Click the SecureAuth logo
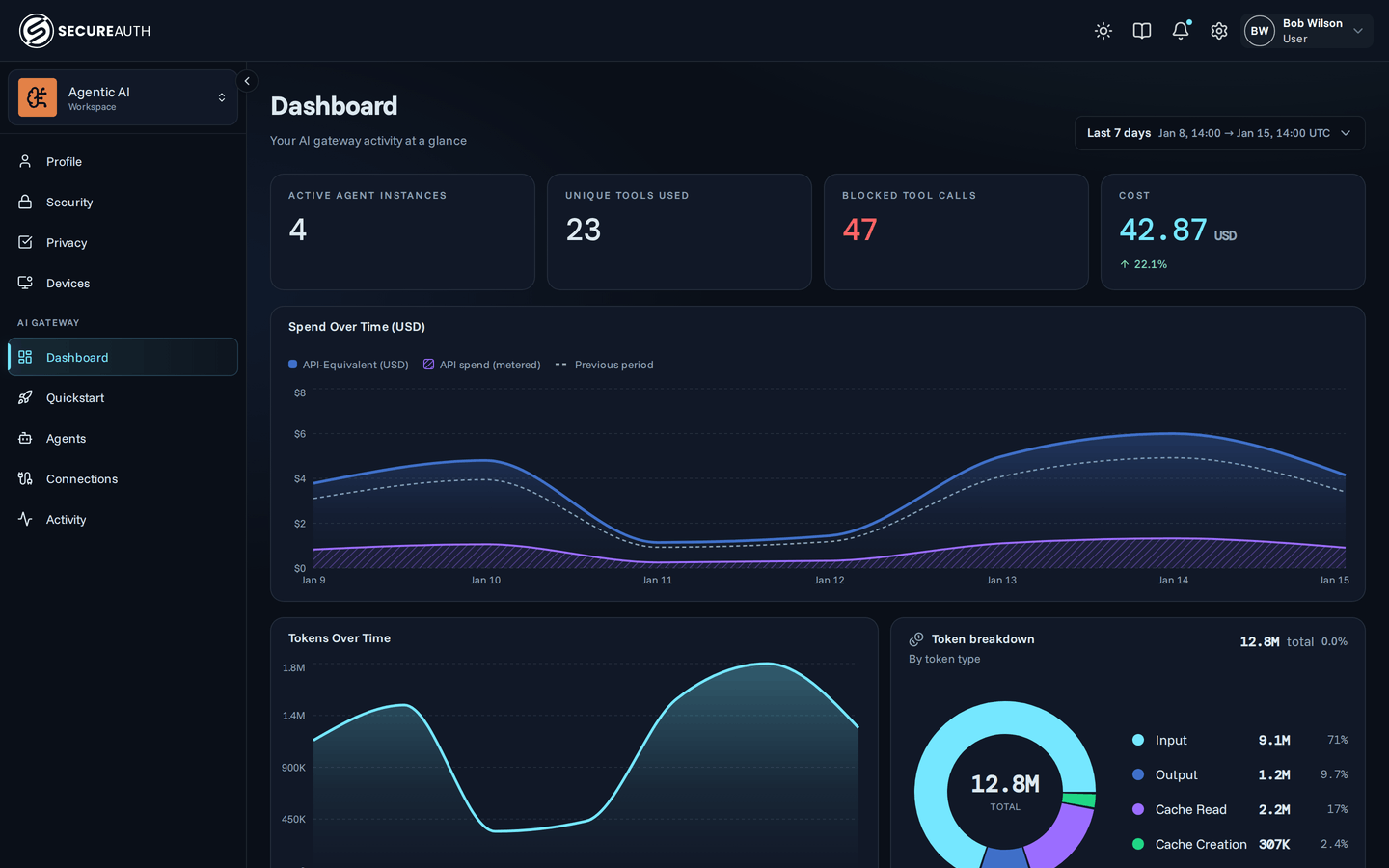1389x868 pixels. click(x=85, y=31)
